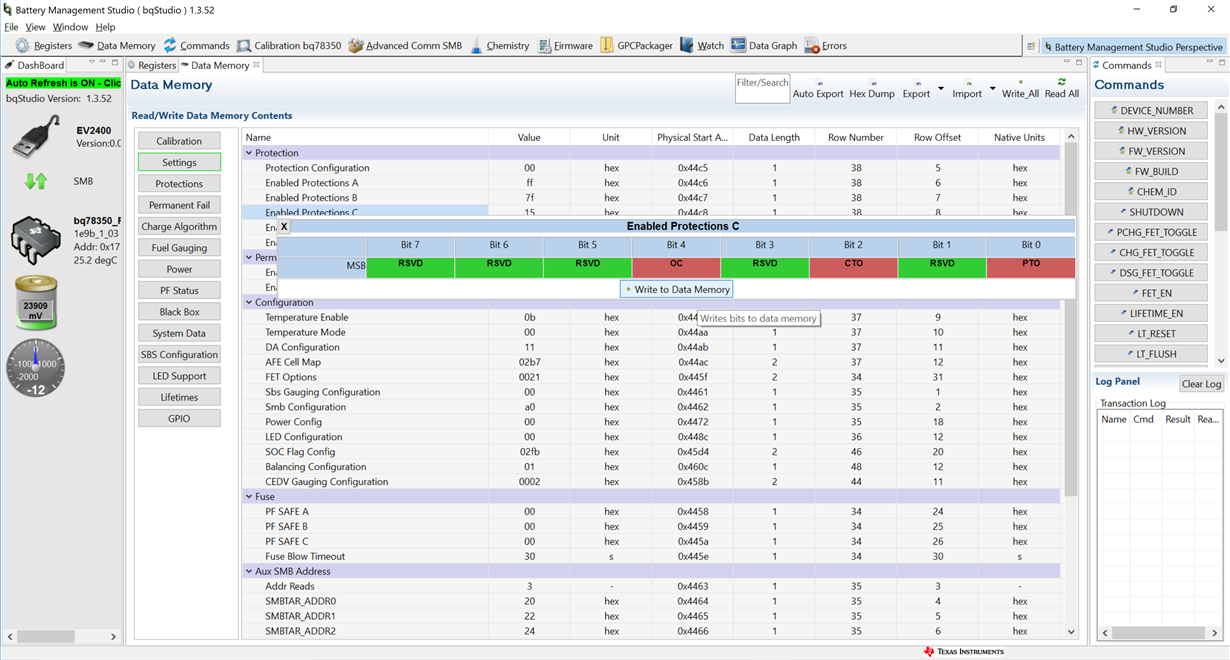Select the FET Options row

point(651,377)
